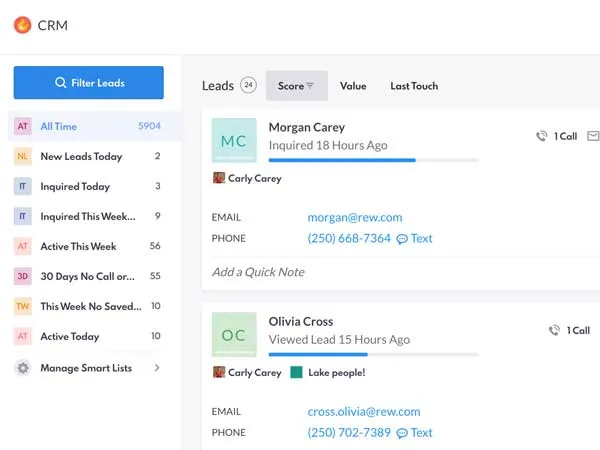The height and width of the screenshot is (450, 600).
Task: Sort leads by Last Touch
Action: click(414, 86)
